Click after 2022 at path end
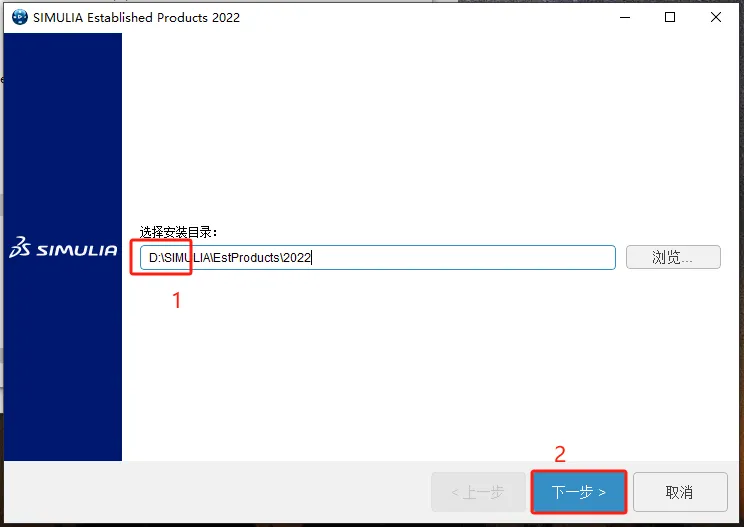This screenshot has height=527, width=744. (x=312, y=258)
